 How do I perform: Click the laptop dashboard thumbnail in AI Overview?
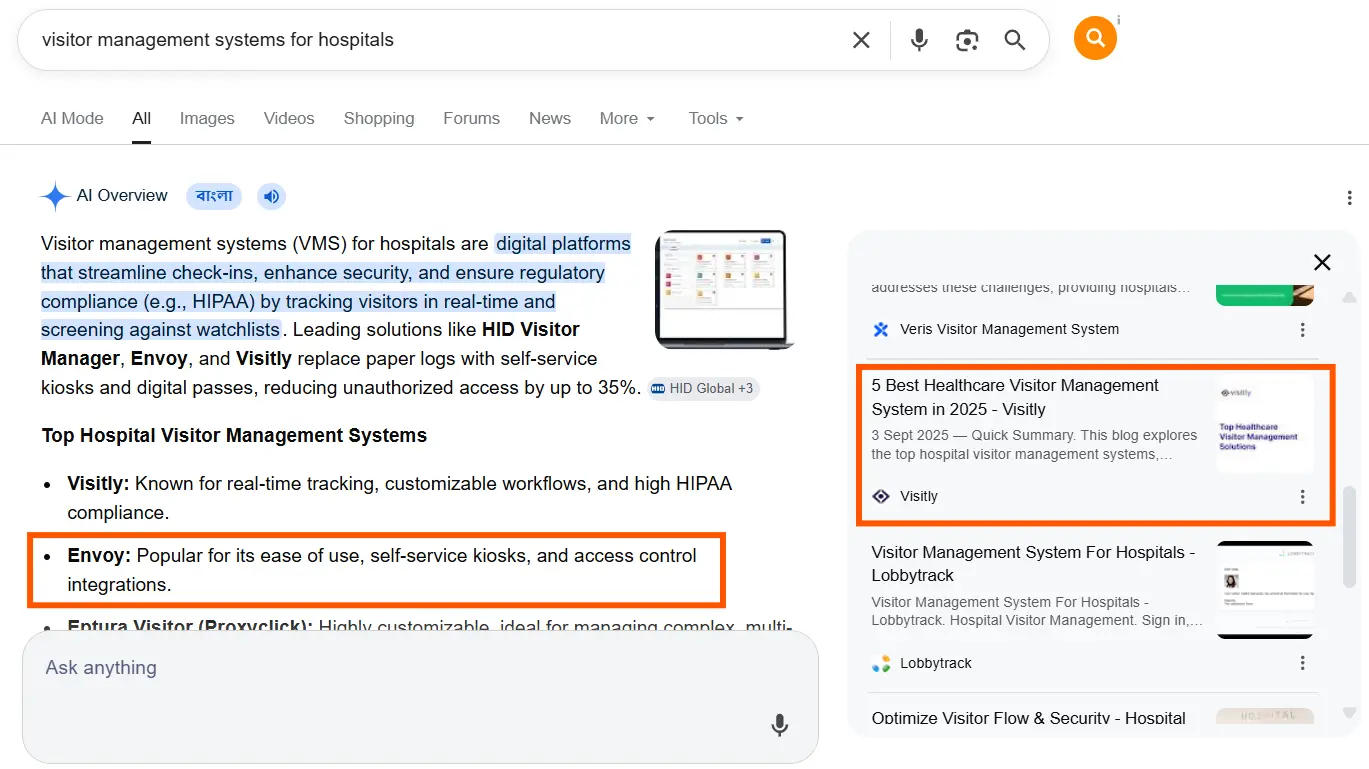pos(725,290)
